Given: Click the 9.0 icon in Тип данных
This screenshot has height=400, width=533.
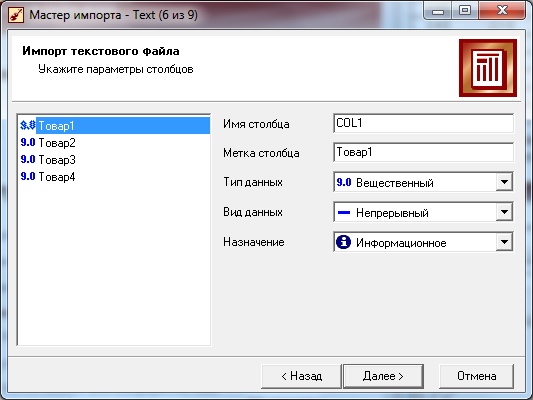Looking at the screenshot, I should tap(344, 182).
